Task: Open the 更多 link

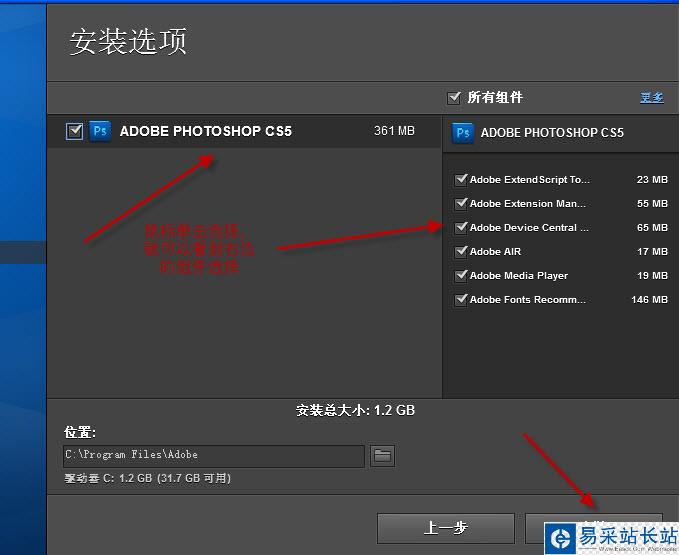Action: coord(652,97)
